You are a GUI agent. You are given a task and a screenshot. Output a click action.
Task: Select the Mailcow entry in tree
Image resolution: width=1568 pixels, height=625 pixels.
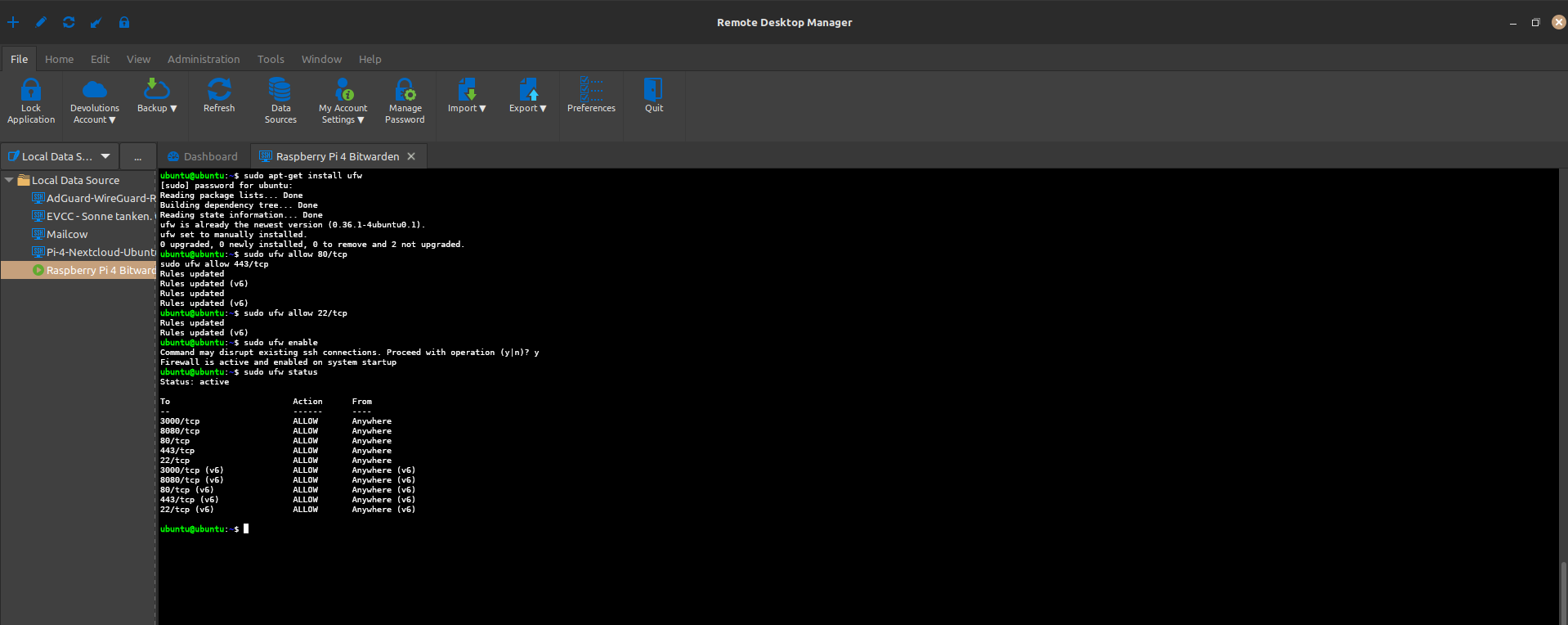coord(67,234)
